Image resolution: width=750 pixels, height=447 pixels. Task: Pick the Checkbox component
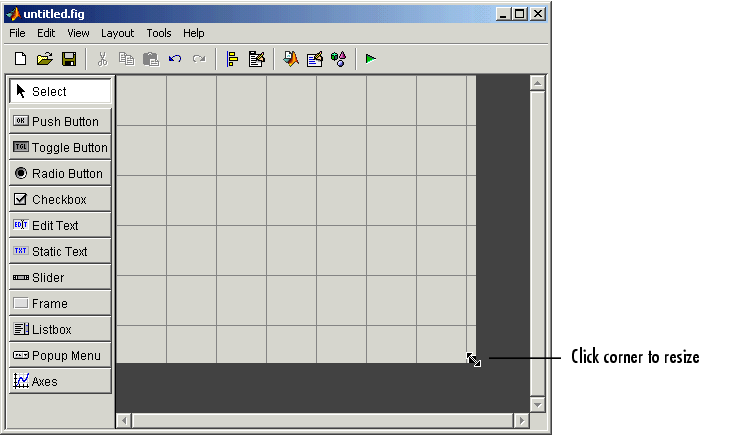coord(60,199)
